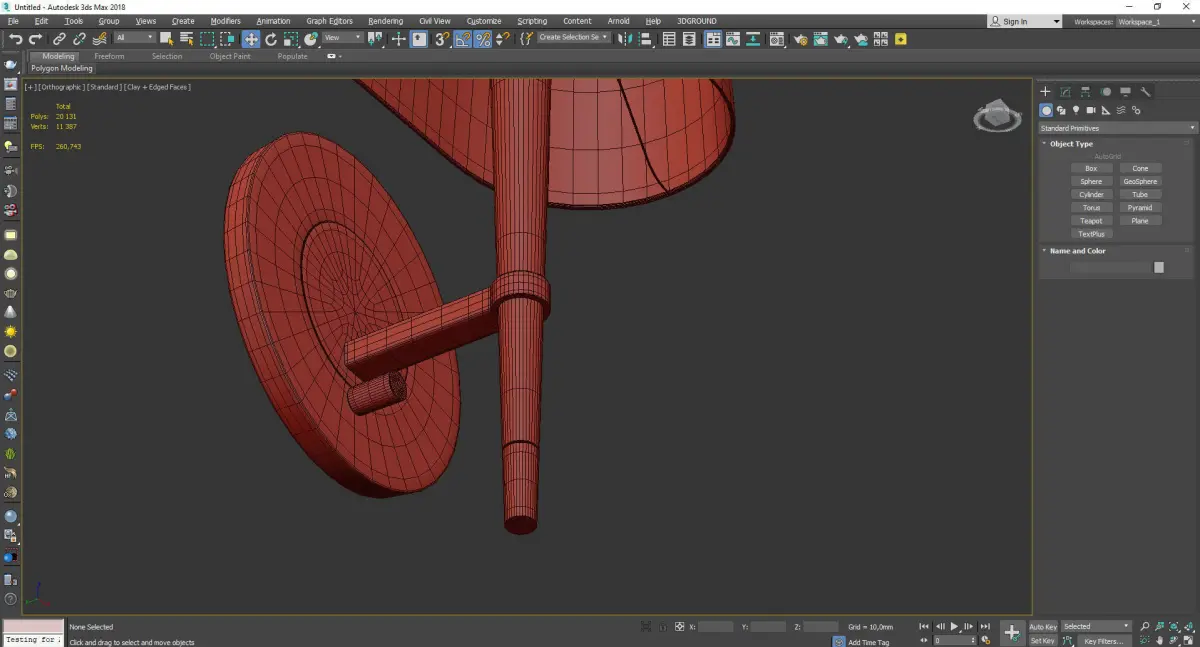
Task: Open the Standard Primitives dropdown
Action: 1117,128
